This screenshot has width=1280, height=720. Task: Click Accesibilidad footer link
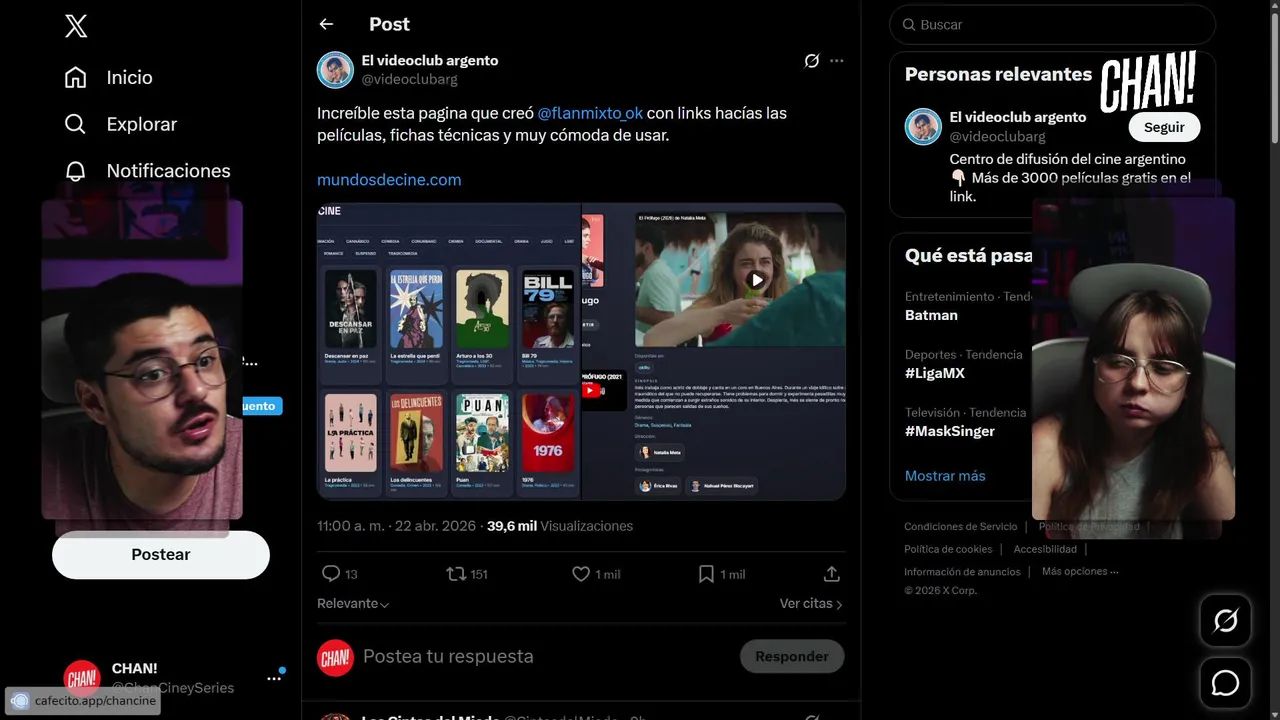pyautogui.click(x=1045, y=550)
